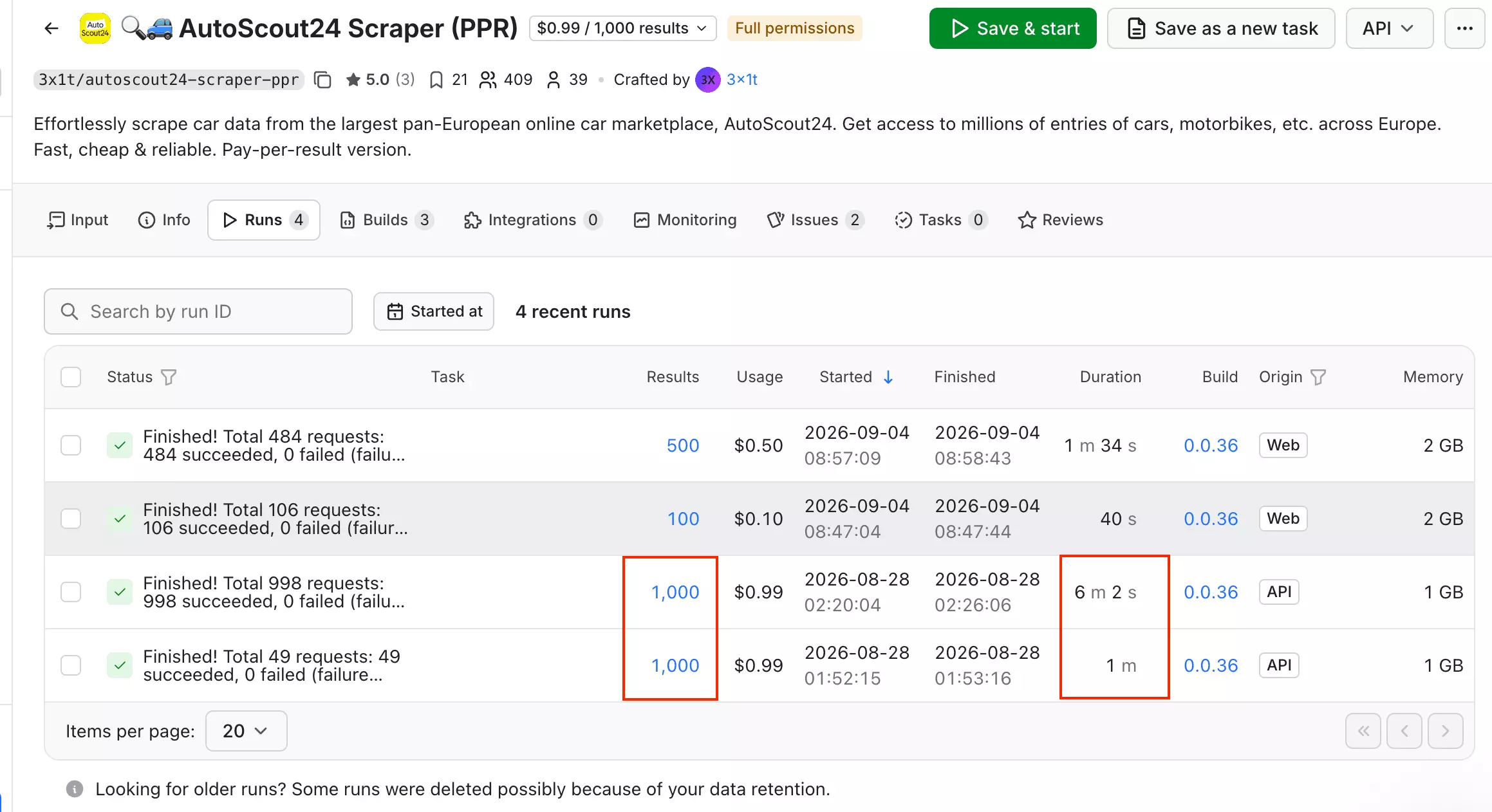Image resolution: width=1492 pixels, height=812 pixels.
Task: Click the succeeded status icon of 998 requests run
Action: pos(120,592)
